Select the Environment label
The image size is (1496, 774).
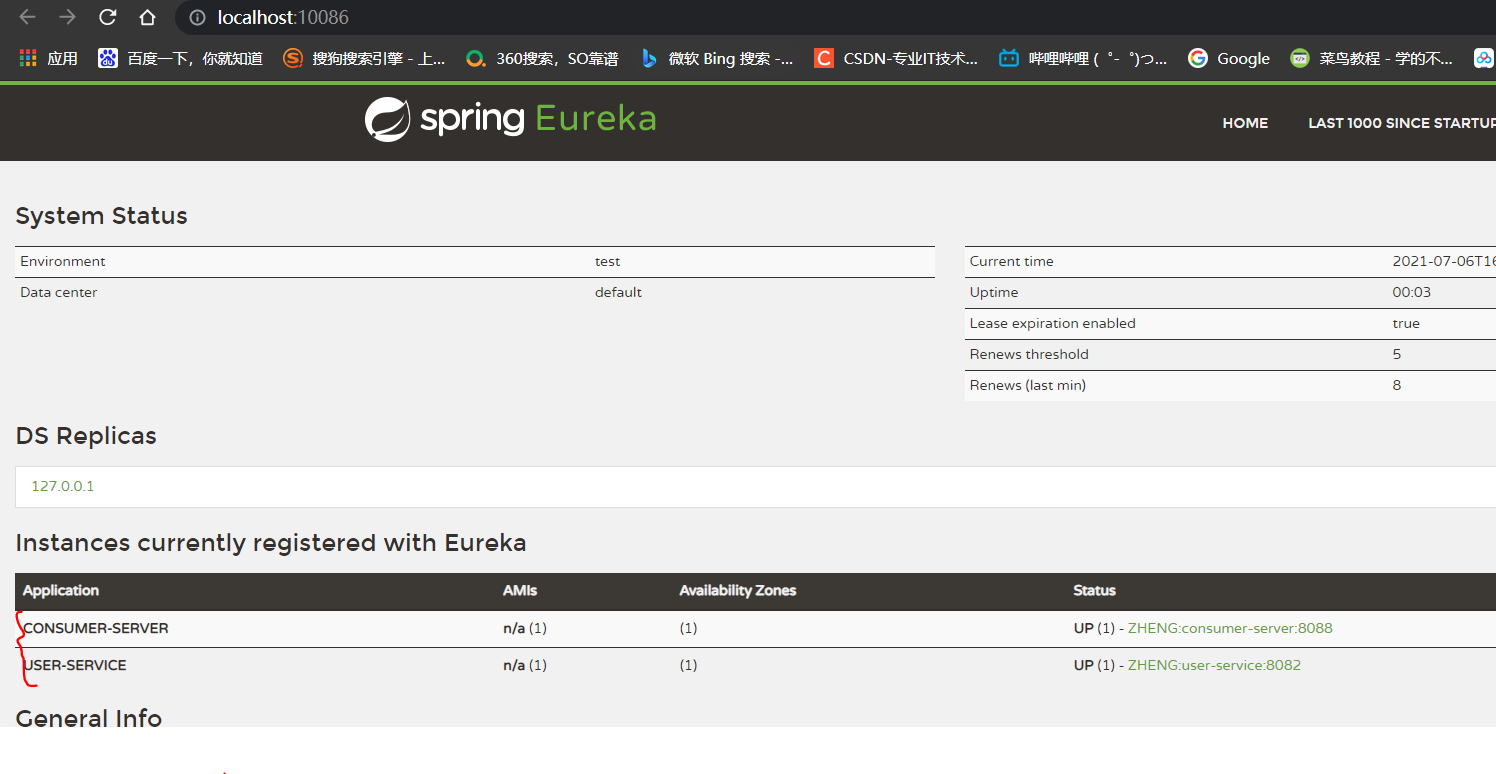coord(63,261)
